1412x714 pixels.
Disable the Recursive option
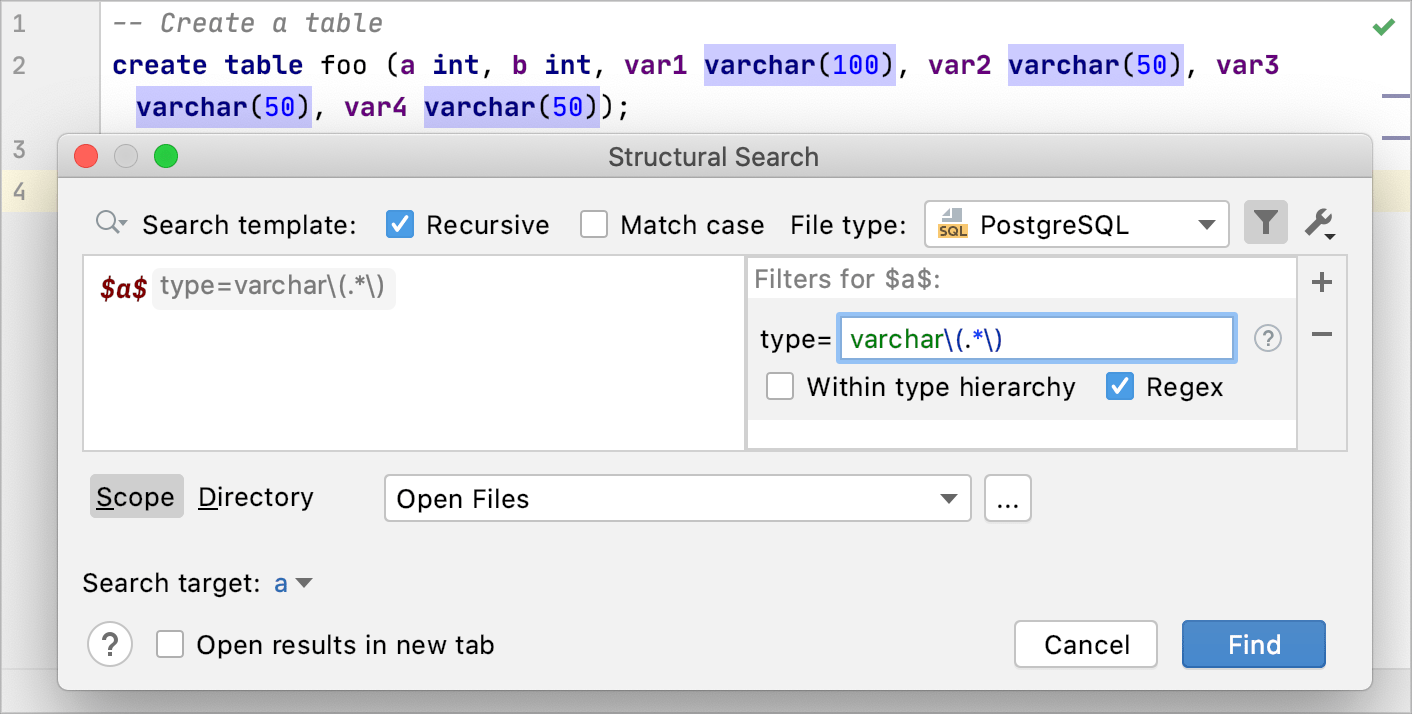click(x=400, y=224)
